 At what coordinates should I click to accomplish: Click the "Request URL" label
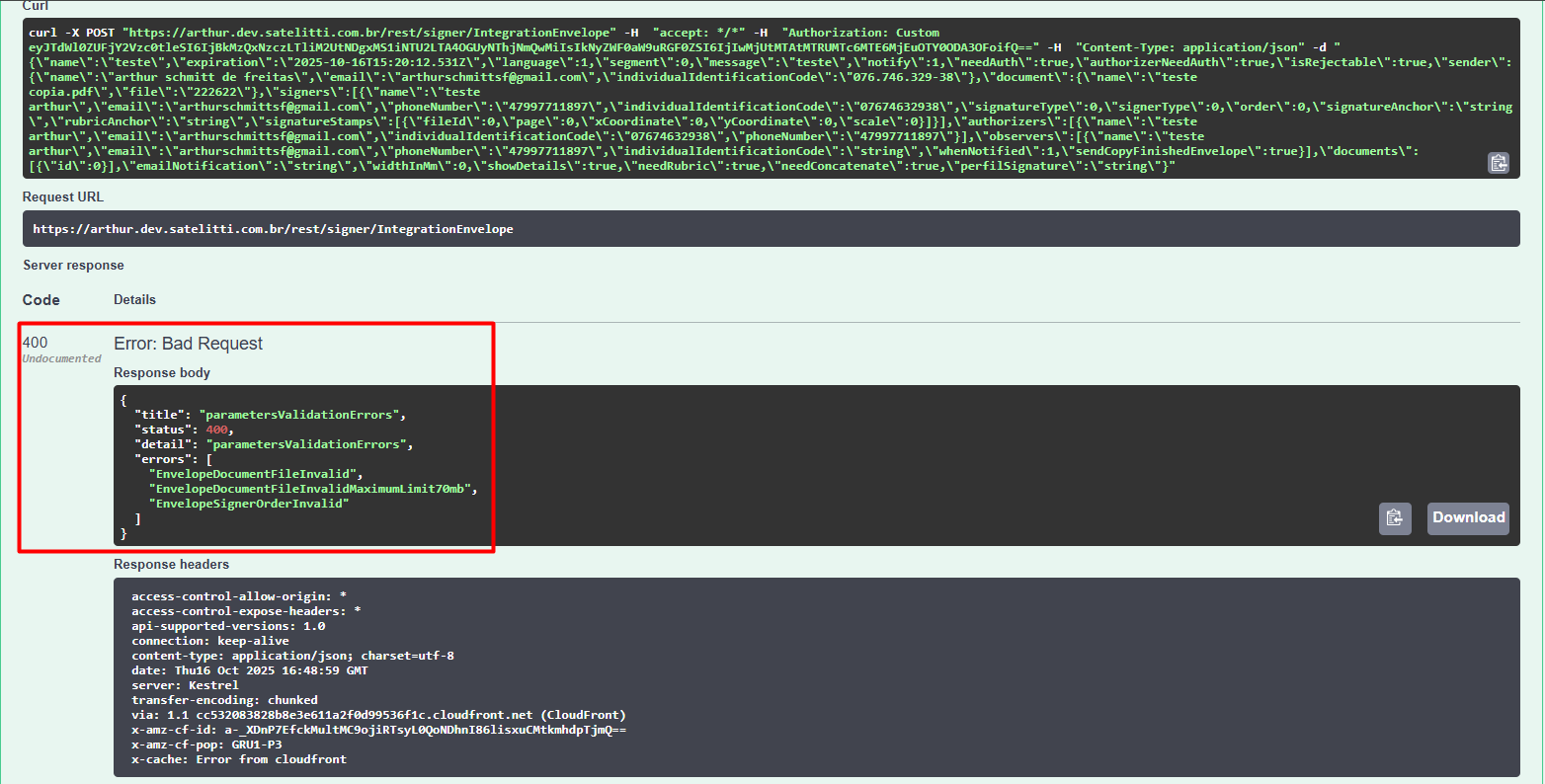[62, 197]
